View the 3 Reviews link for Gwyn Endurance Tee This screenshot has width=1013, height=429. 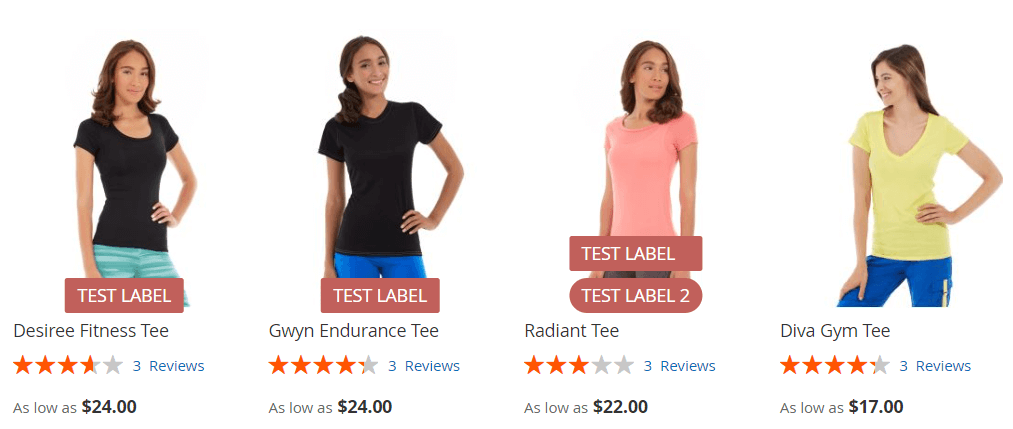pyautogui.click(x=424, y=366)
